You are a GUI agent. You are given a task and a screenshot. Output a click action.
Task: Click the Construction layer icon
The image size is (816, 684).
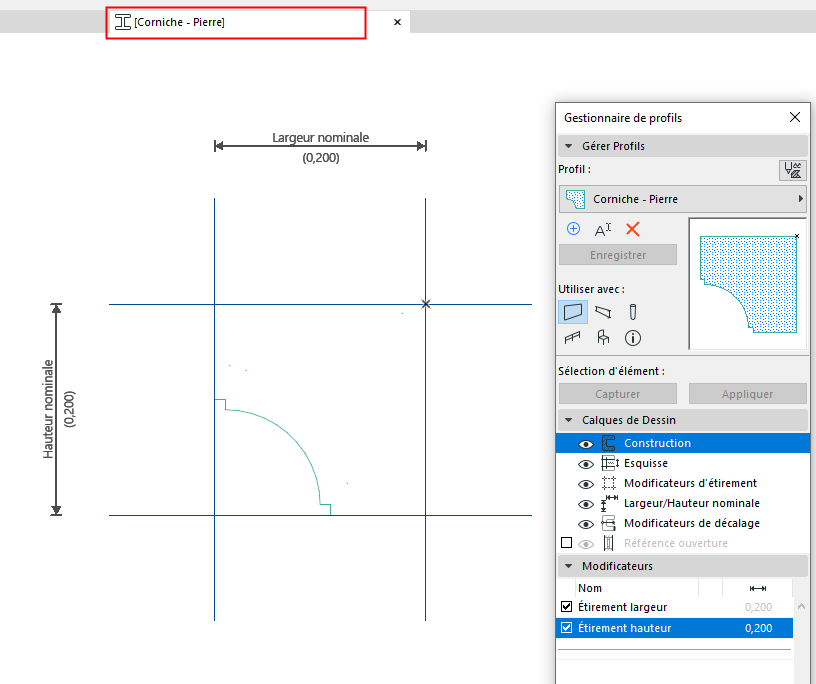click(x=608, y=443)
